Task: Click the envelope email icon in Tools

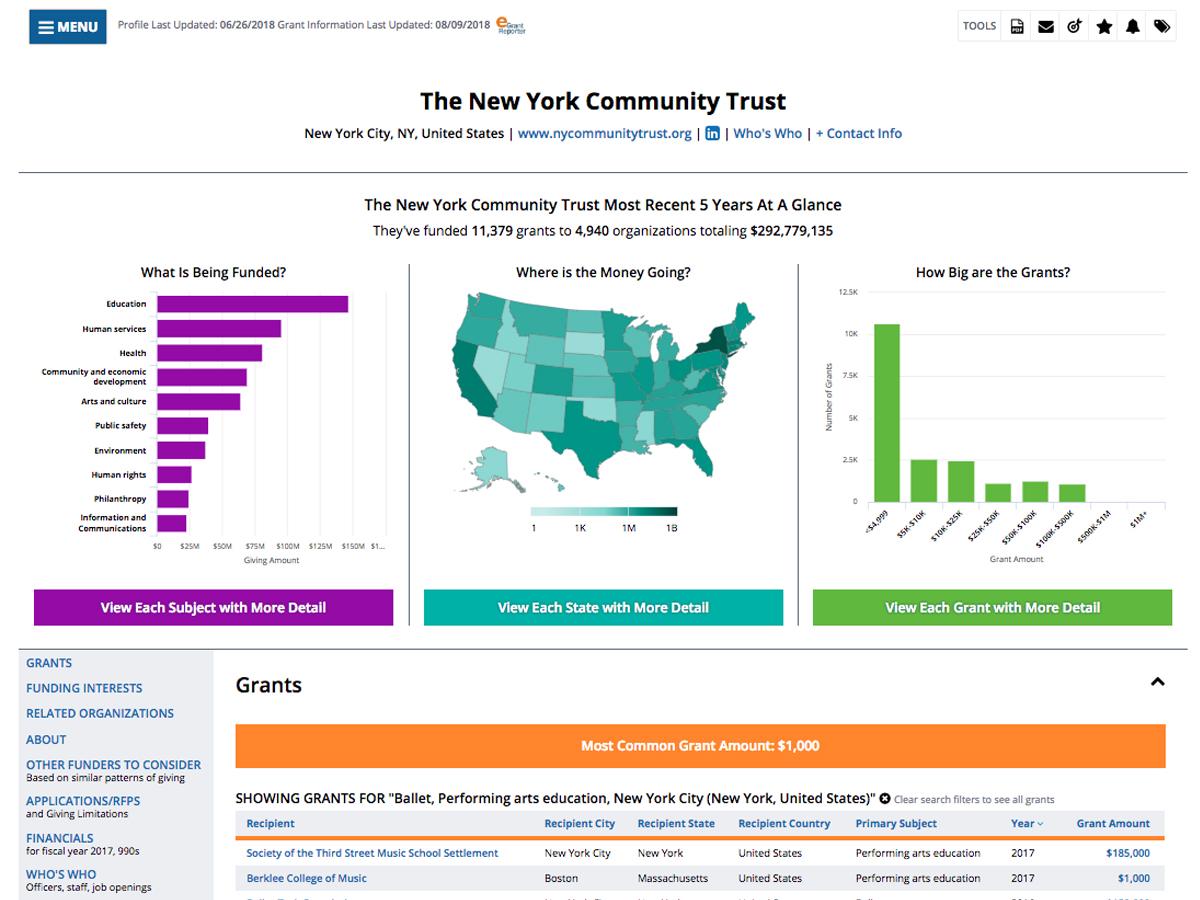Action: point(1046,27)
